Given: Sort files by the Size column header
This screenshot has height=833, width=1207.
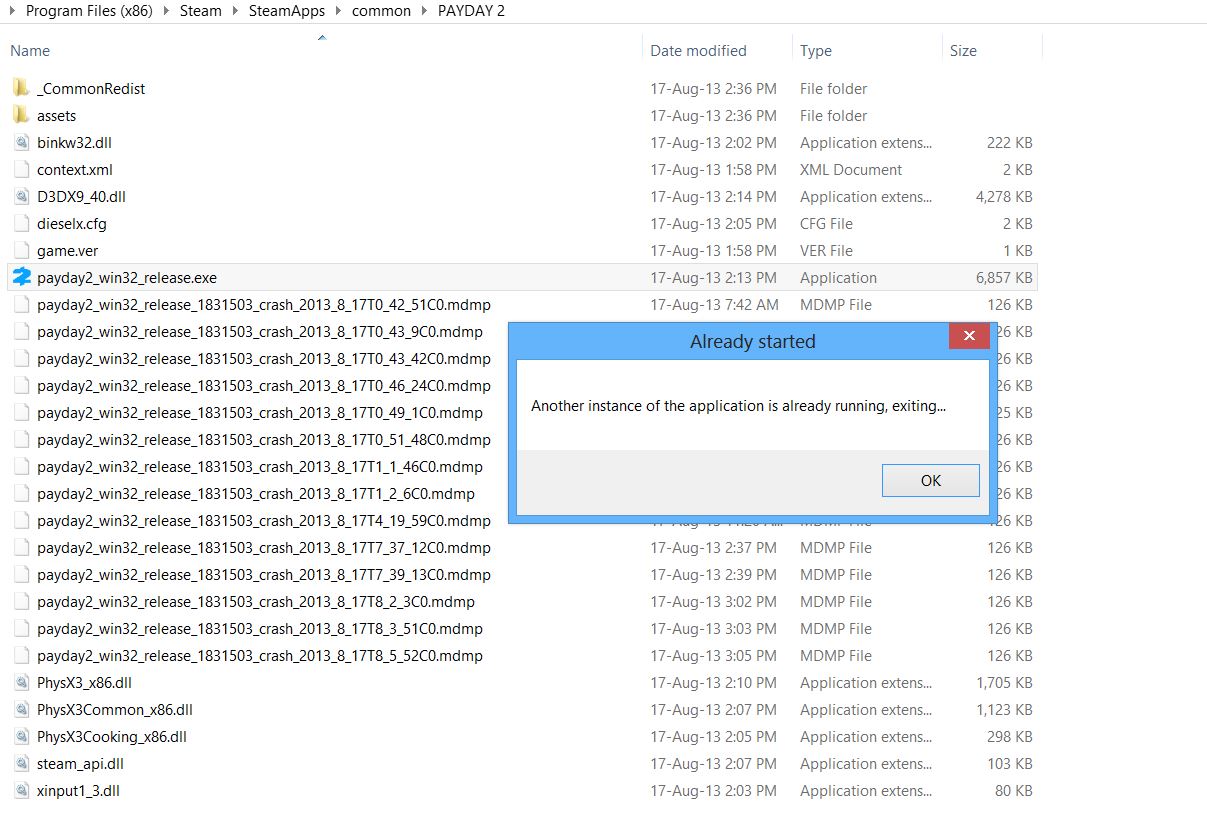Looking at the screenshot, I should click(x=963, y=50).
